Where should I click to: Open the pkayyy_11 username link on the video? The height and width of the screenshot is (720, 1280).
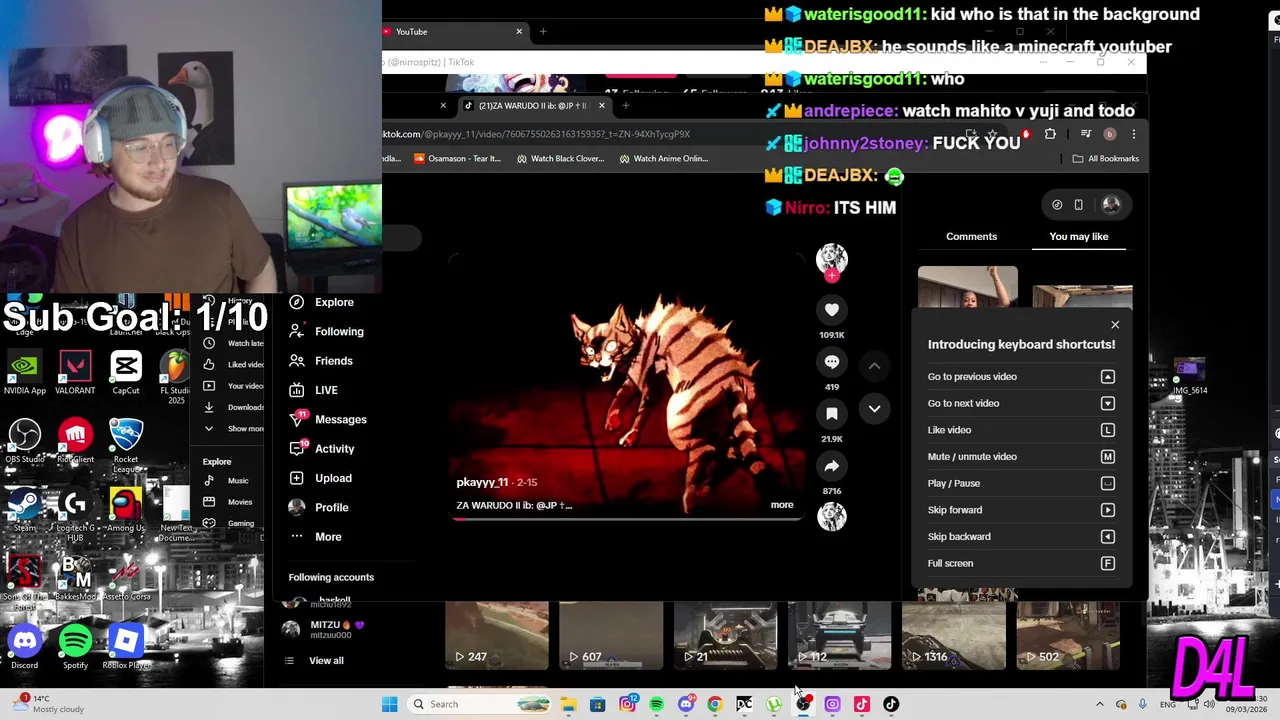(x=482, y=482)
